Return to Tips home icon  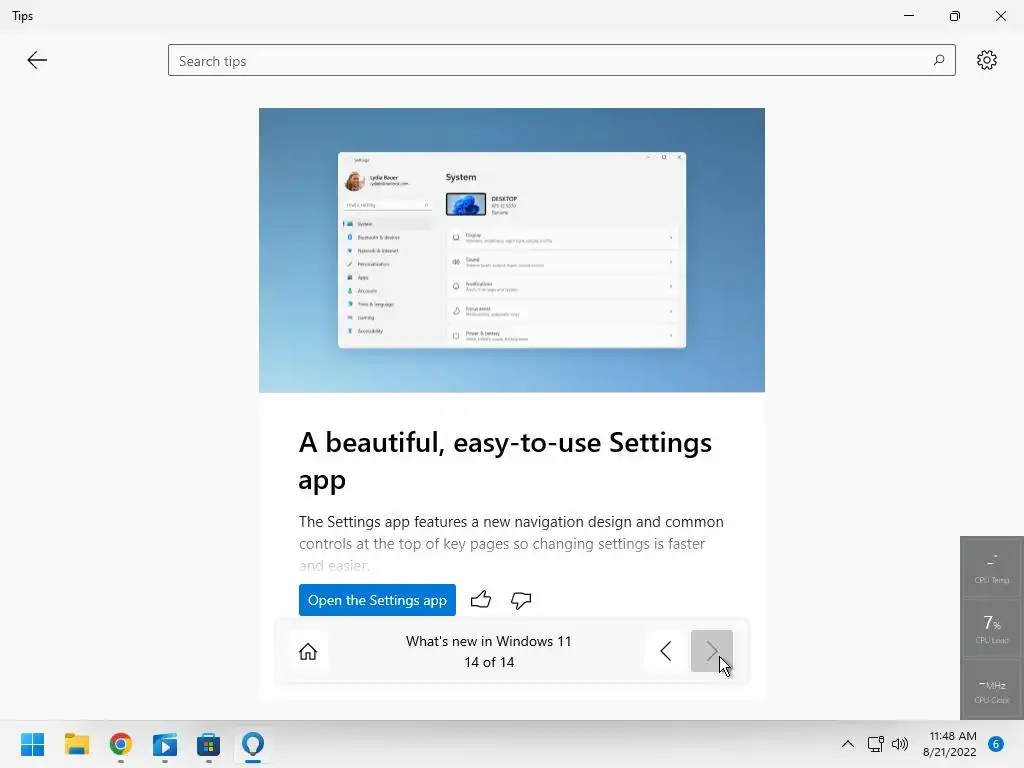[x=308, y=651]
